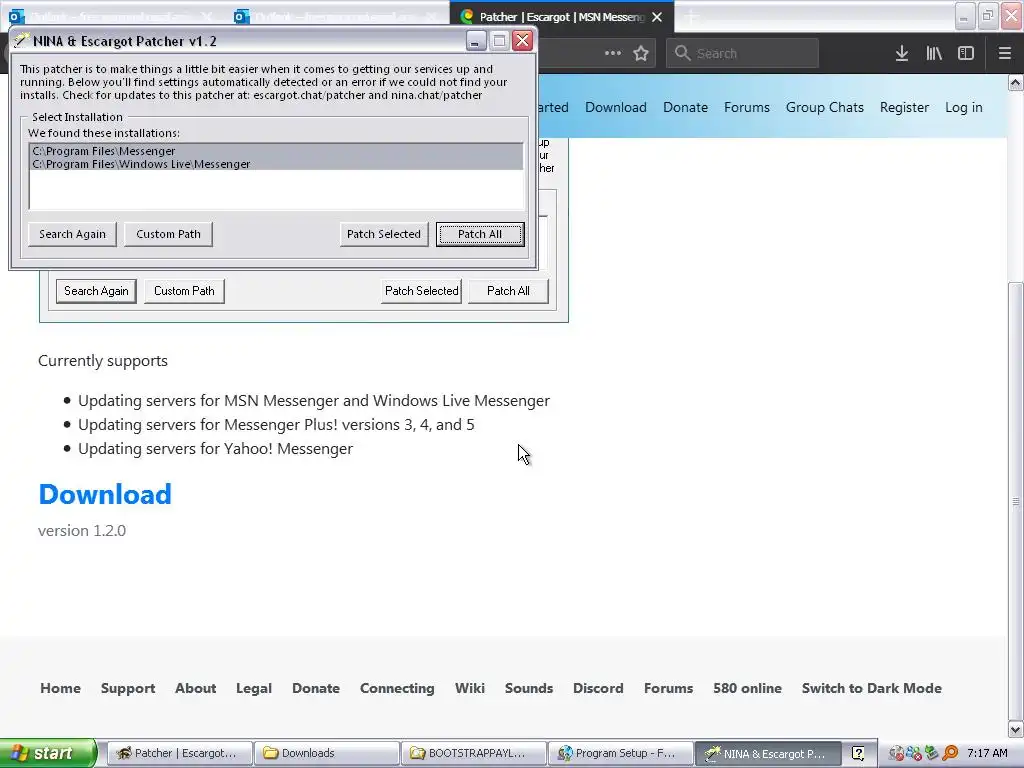Minimize the NINA & Escargot Patcher dialog

point(475,41)
